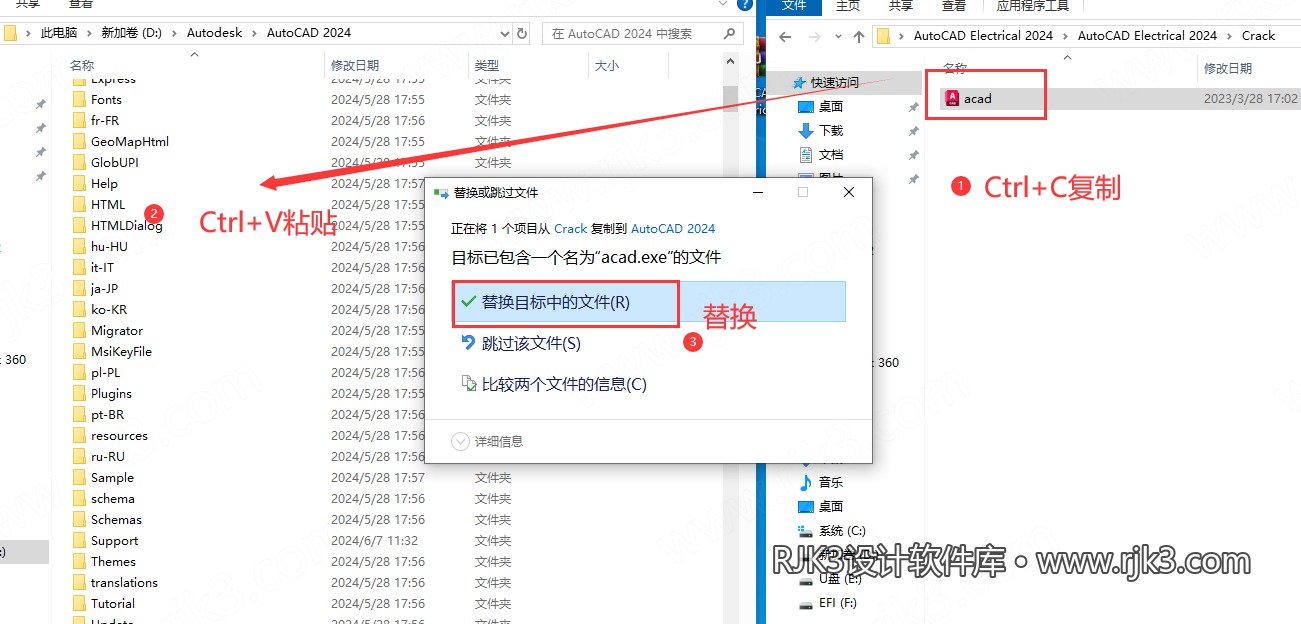Select the Tutorial folder name
The image size is (1301, 624).
[113, 603]
